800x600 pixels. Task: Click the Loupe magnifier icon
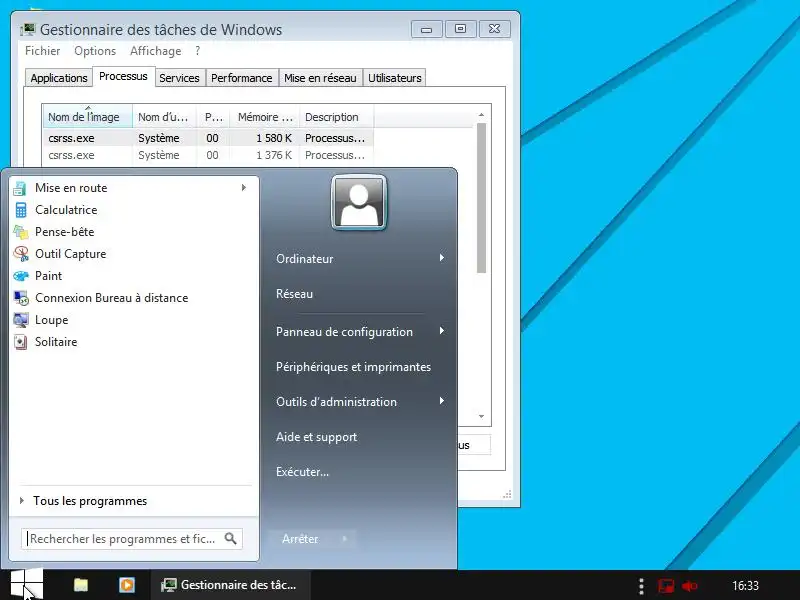click(21, 320)
